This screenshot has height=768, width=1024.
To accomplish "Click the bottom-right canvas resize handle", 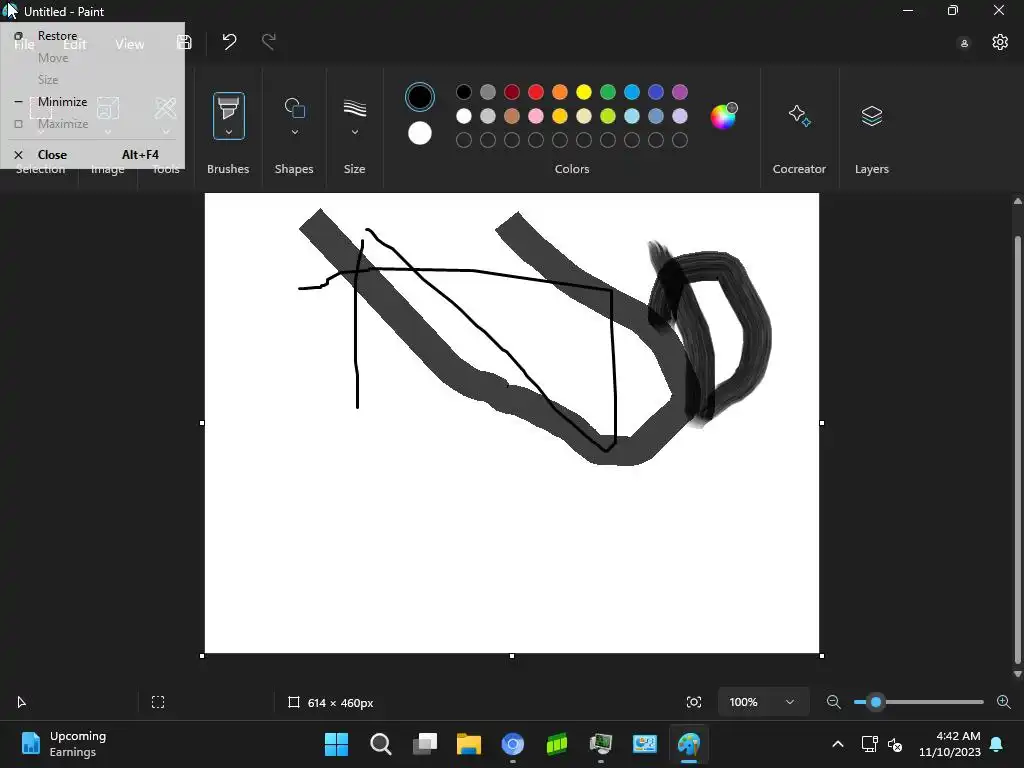I will 822,656.
